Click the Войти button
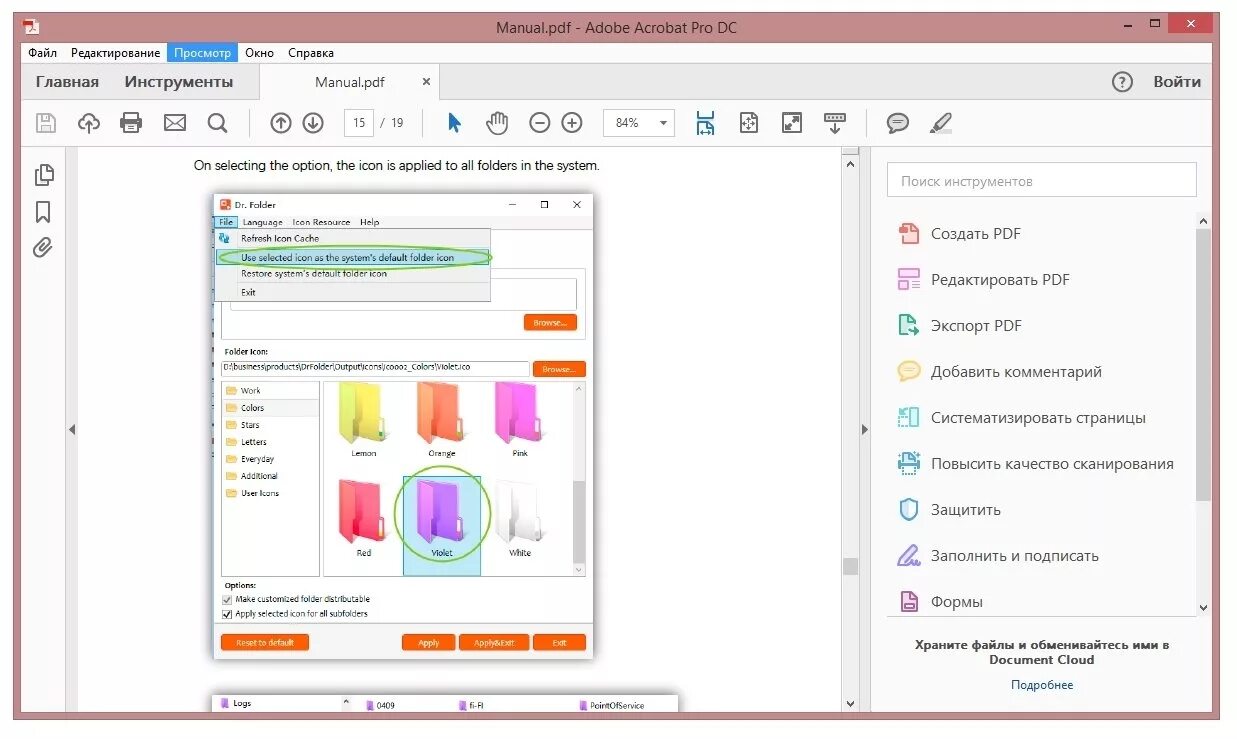 (x=1177, y=81)
